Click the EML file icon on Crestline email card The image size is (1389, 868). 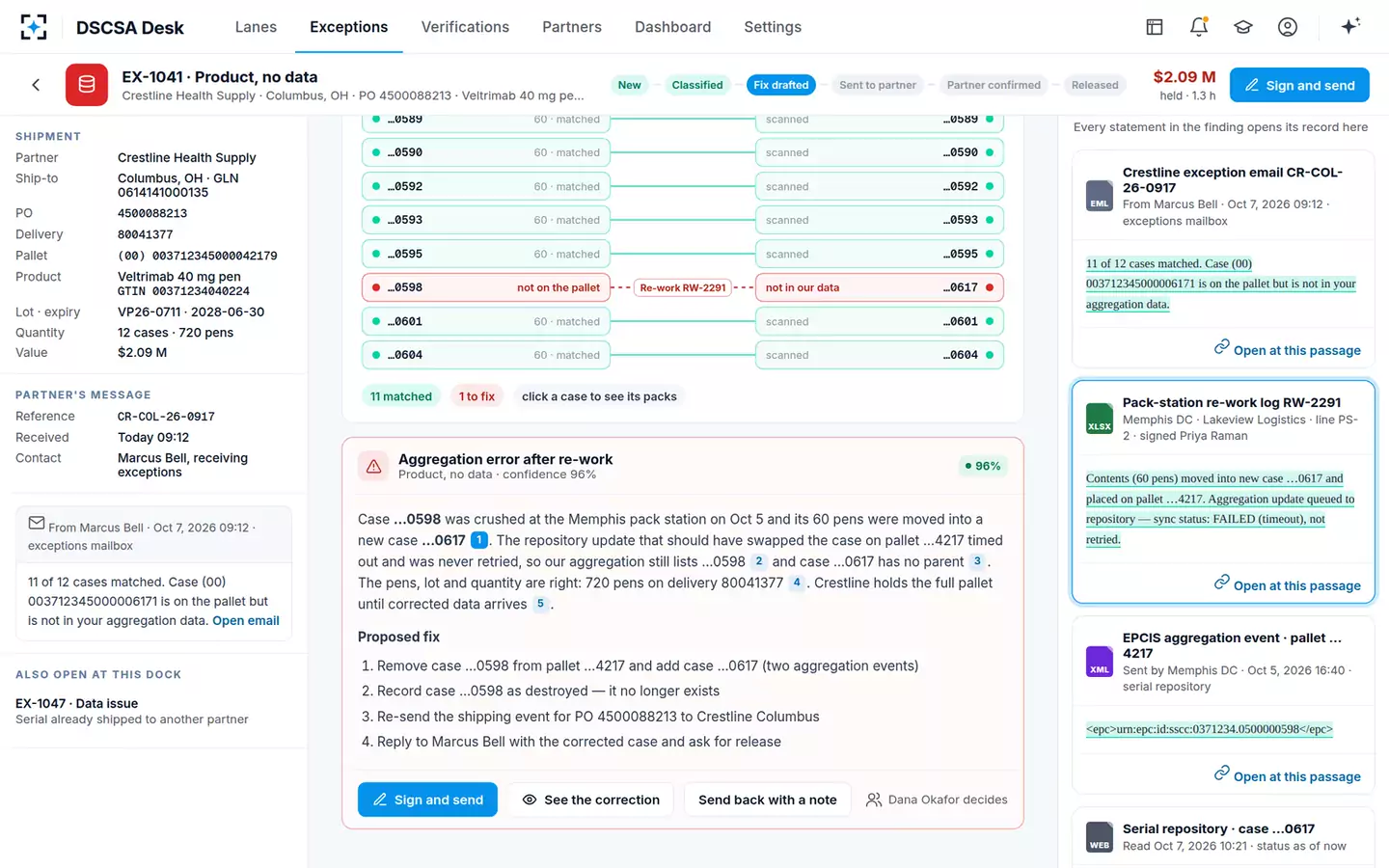tap(1100, 196)
